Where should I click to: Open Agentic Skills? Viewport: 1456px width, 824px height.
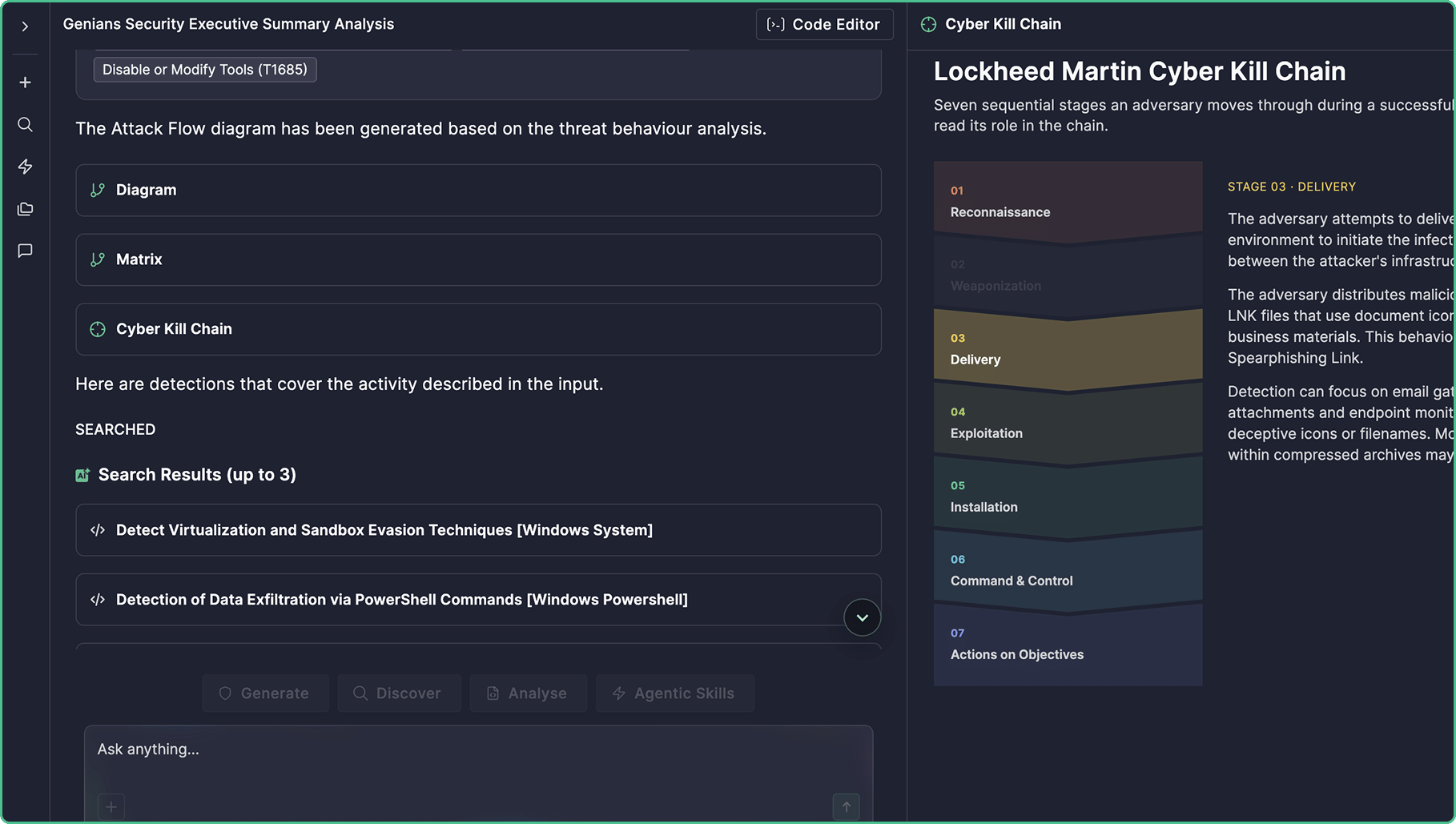click(674, 693)
